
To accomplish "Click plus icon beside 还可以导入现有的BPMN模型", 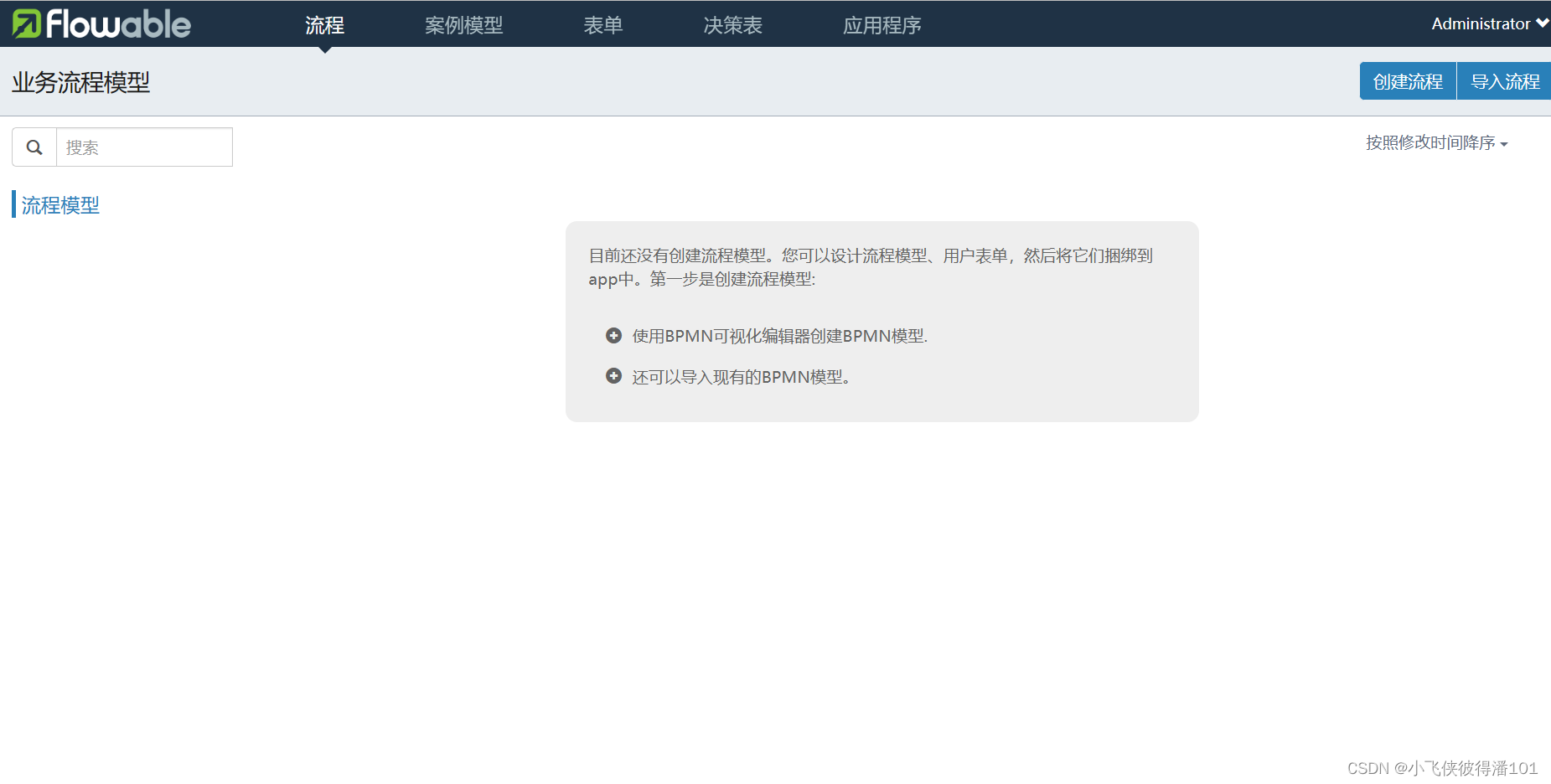I will [613, 376].
